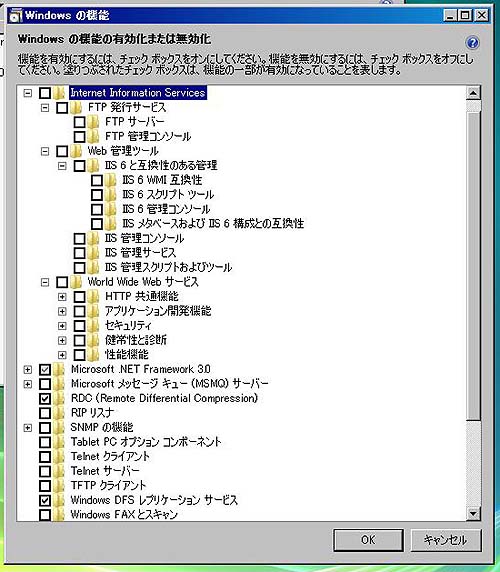
Task: Expand the HTTP 共通機能 node
Action: (62, 297)
